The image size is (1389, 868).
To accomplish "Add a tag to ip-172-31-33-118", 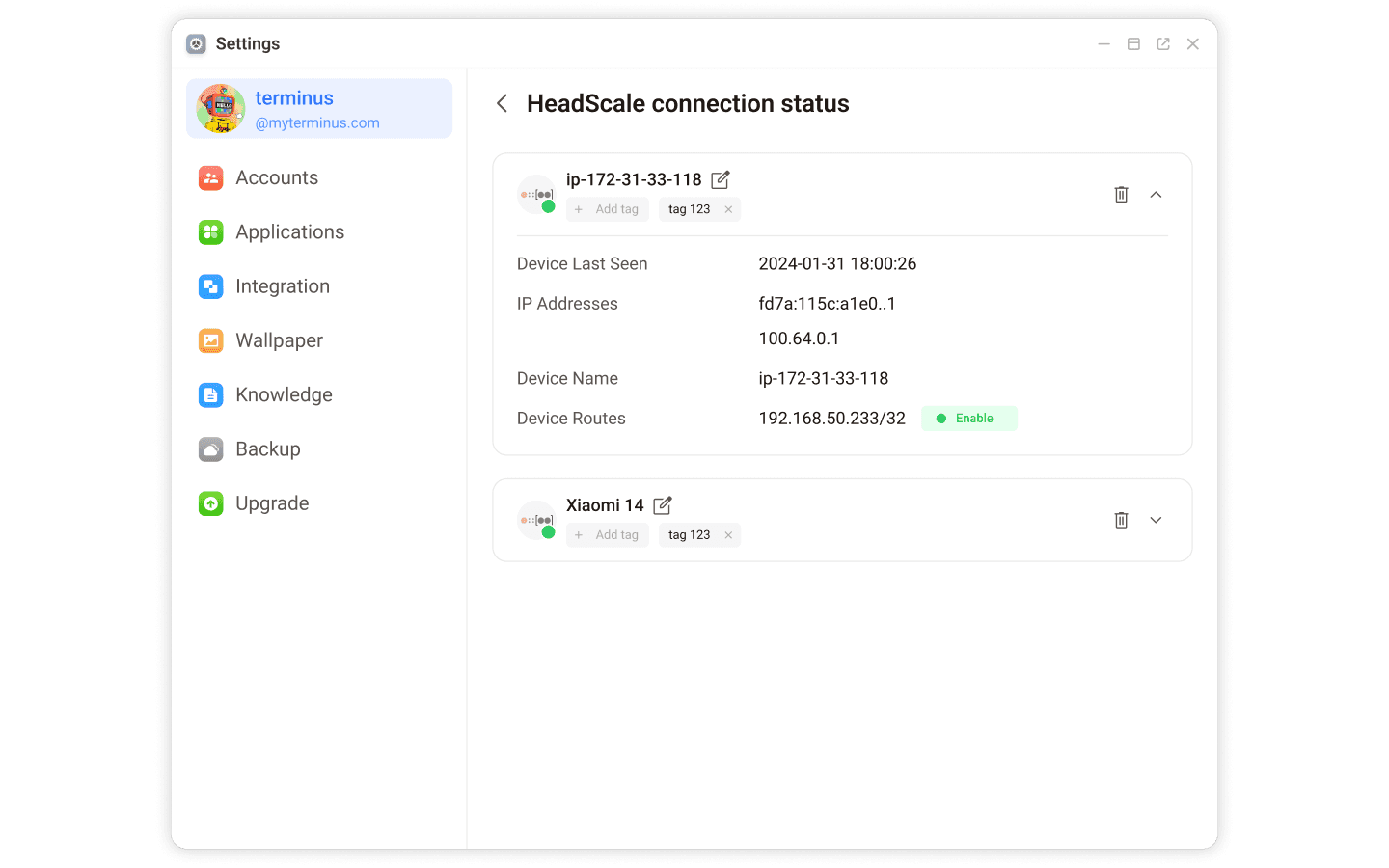I will tap(608, 209).
